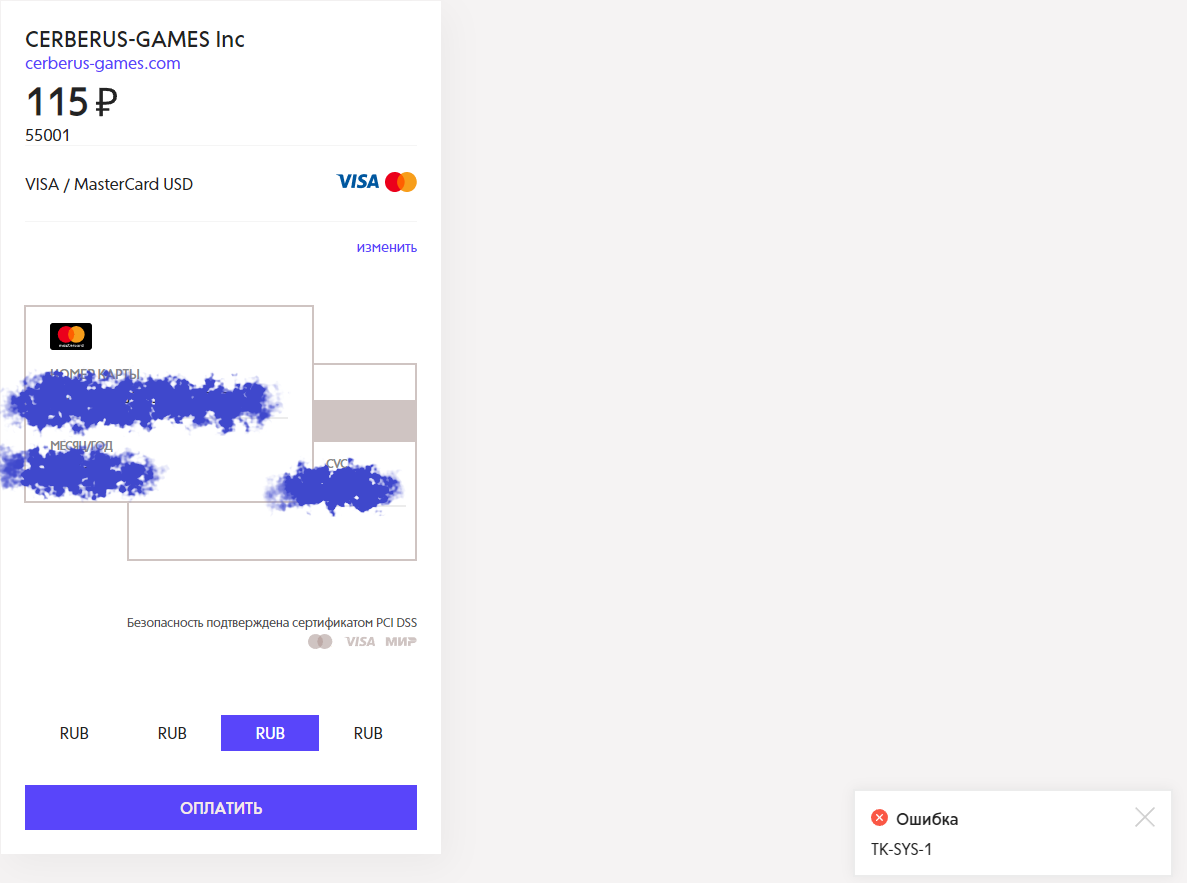Dismiss the Ошибка notification with X
The width and height of the screenshot is (1187, 883).
tap(1145, 817)
